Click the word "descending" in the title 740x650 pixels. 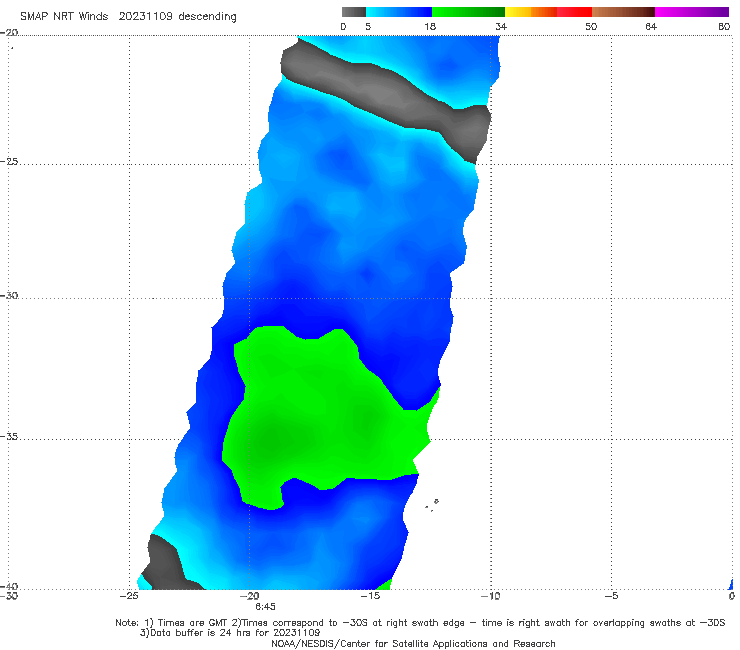click(208, 17)
